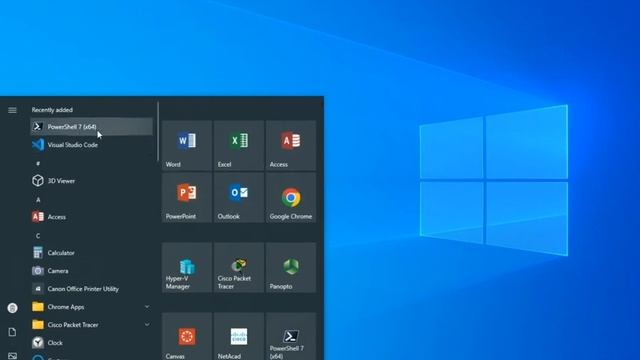Open Clock from the app list
The image size is (640, 360).
pyautogui.click(x=91, y=342)
